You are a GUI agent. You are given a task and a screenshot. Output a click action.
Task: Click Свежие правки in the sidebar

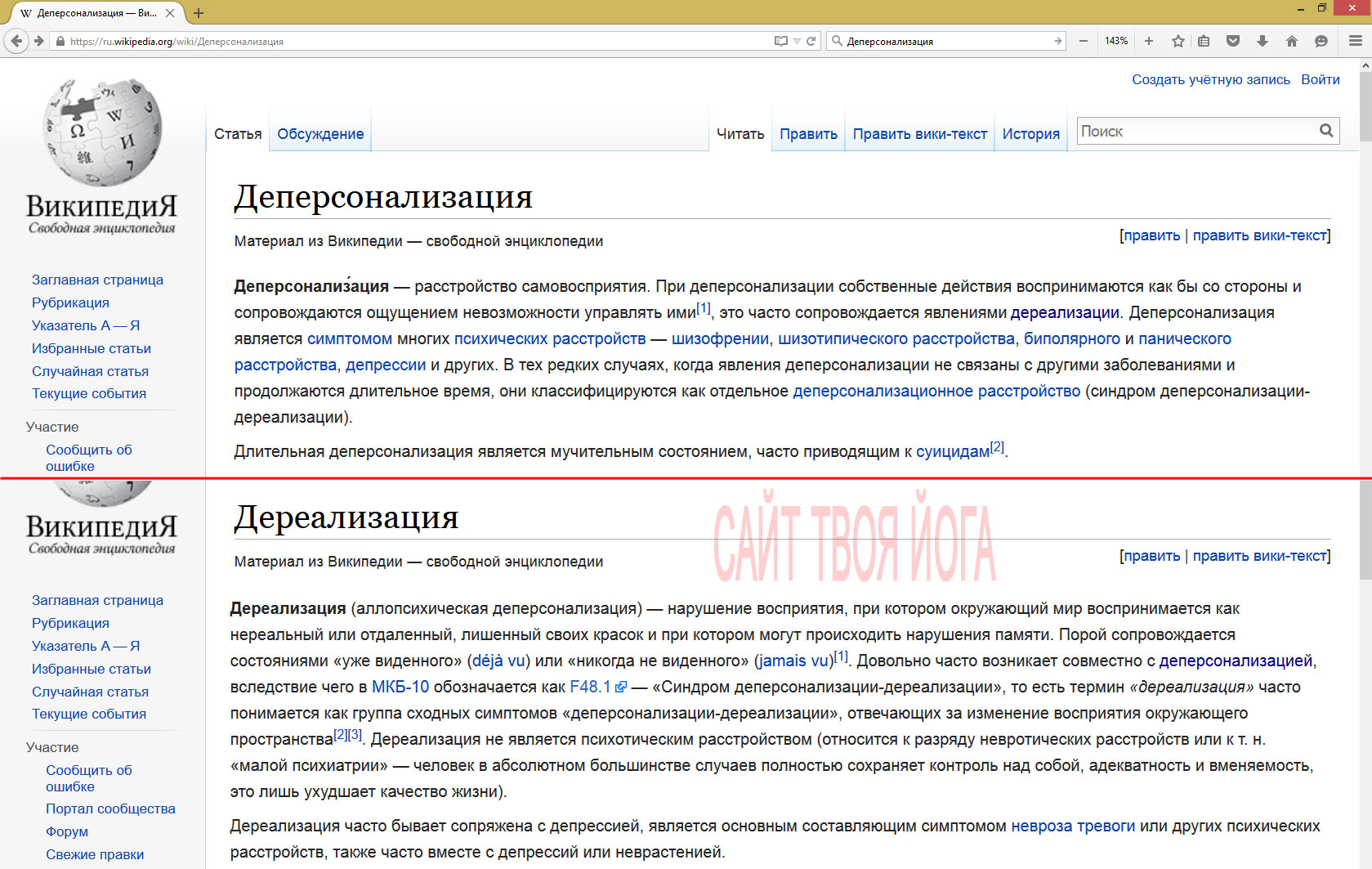pos(95,854)
